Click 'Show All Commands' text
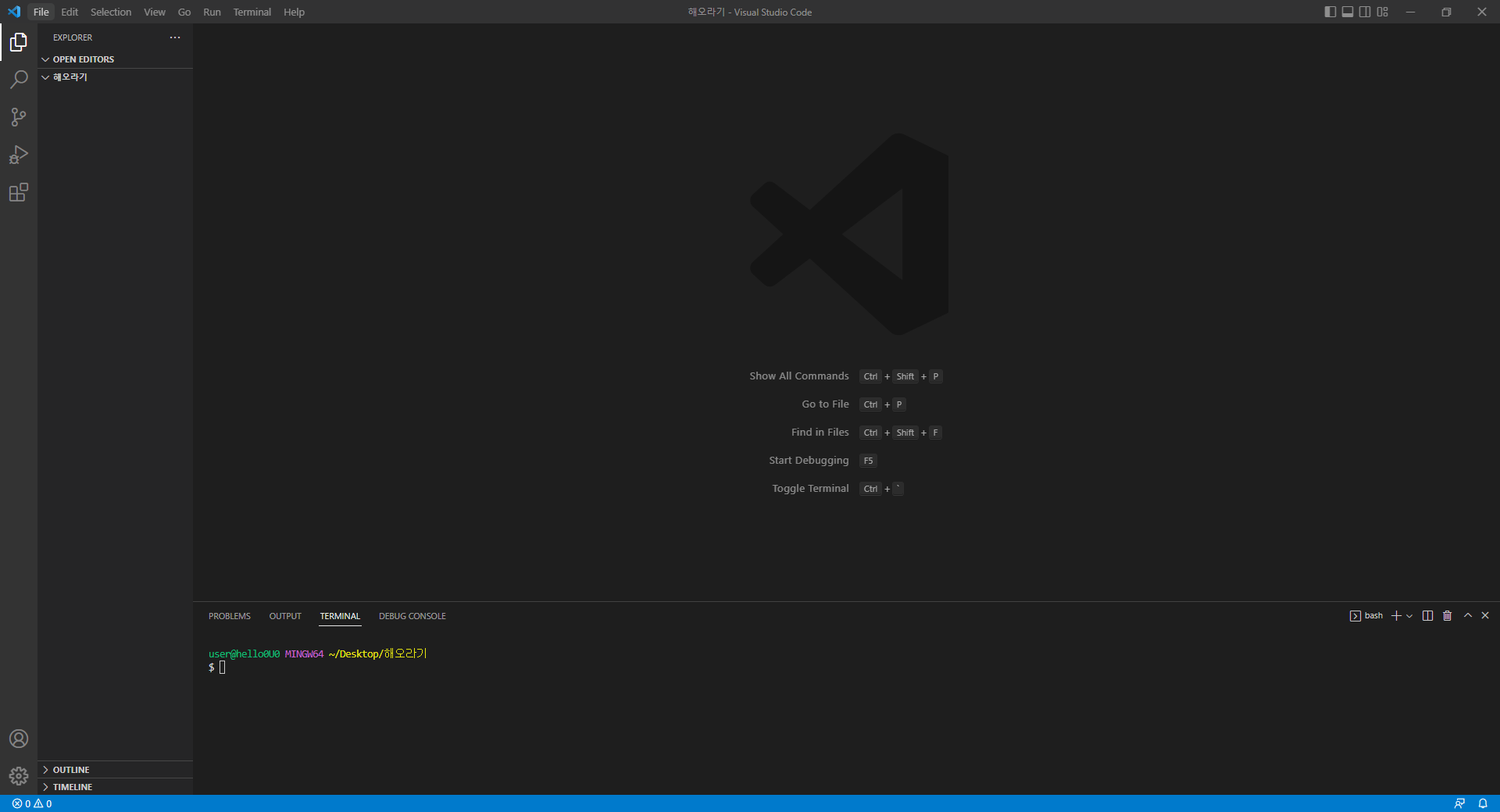The width and height of the screenshot is (1500, 812). point(799,376)
